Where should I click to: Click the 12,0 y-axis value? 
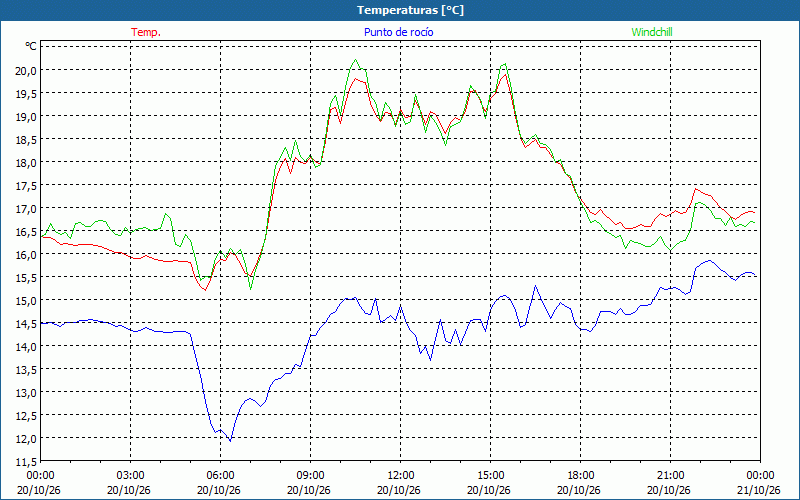27,438
